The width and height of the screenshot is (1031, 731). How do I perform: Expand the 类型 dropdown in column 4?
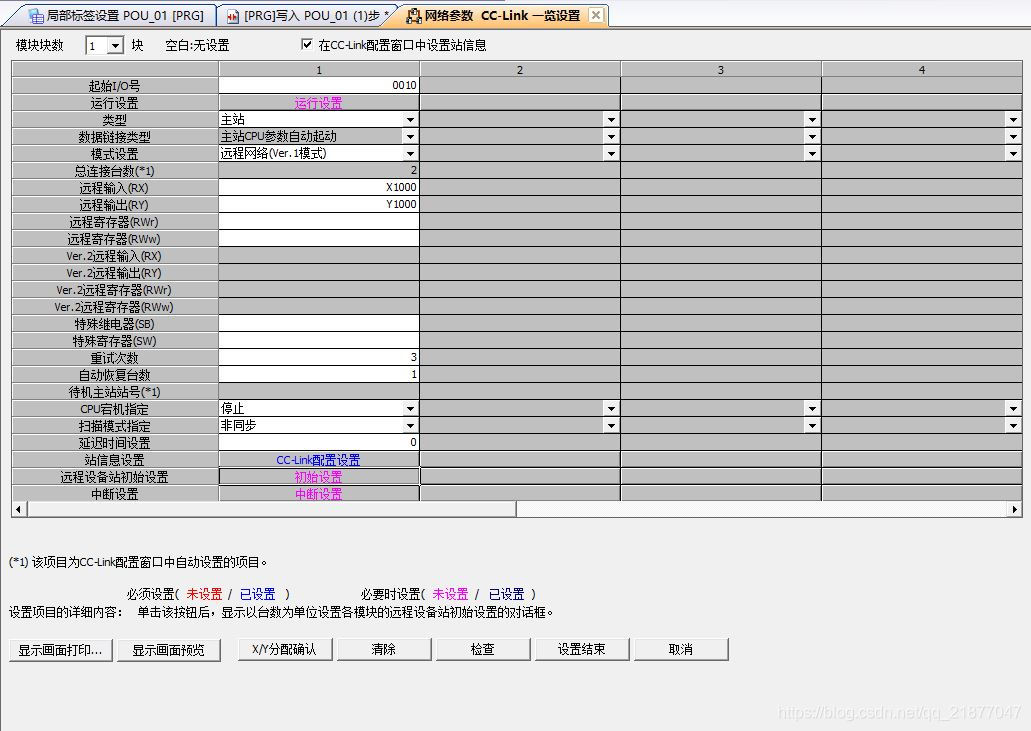pyautogui.click(x=1013, y=120)
